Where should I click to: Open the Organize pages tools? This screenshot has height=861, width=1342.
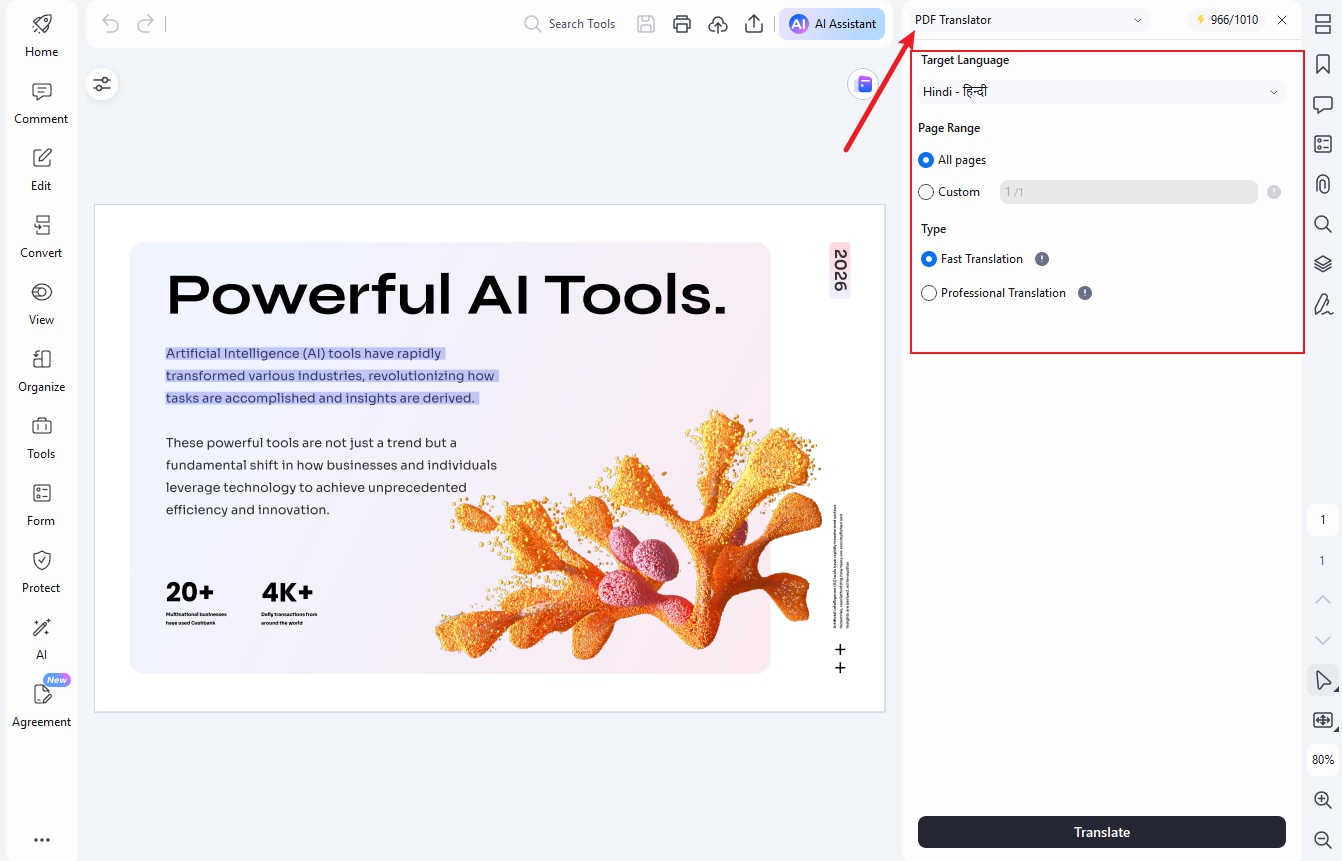(41, 371)
